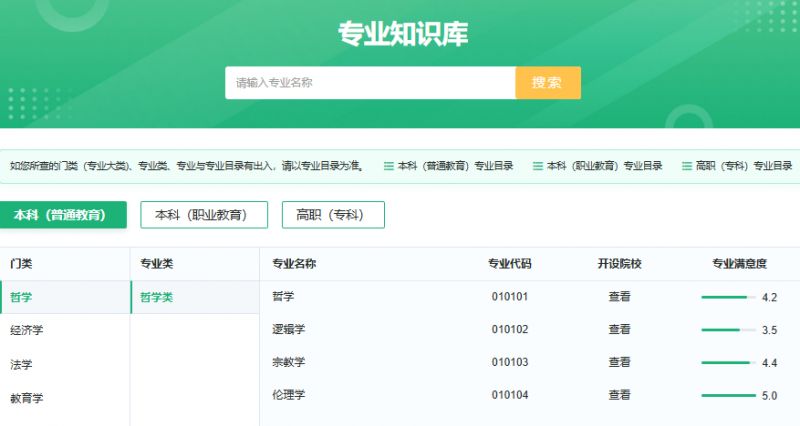Switch to the 本科（职业教育）tab
The width and height of the screenshot is (800, 426).
coord(204,215)
